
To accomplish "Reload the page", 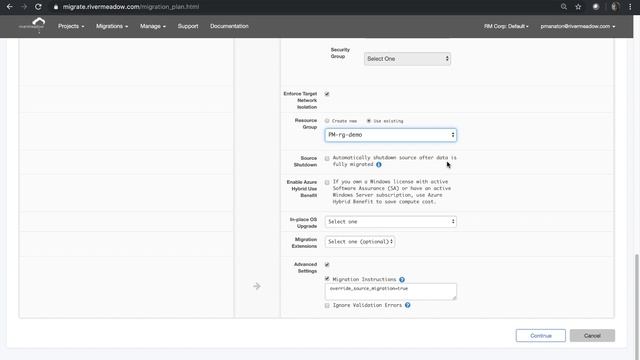I will (38, 7).
